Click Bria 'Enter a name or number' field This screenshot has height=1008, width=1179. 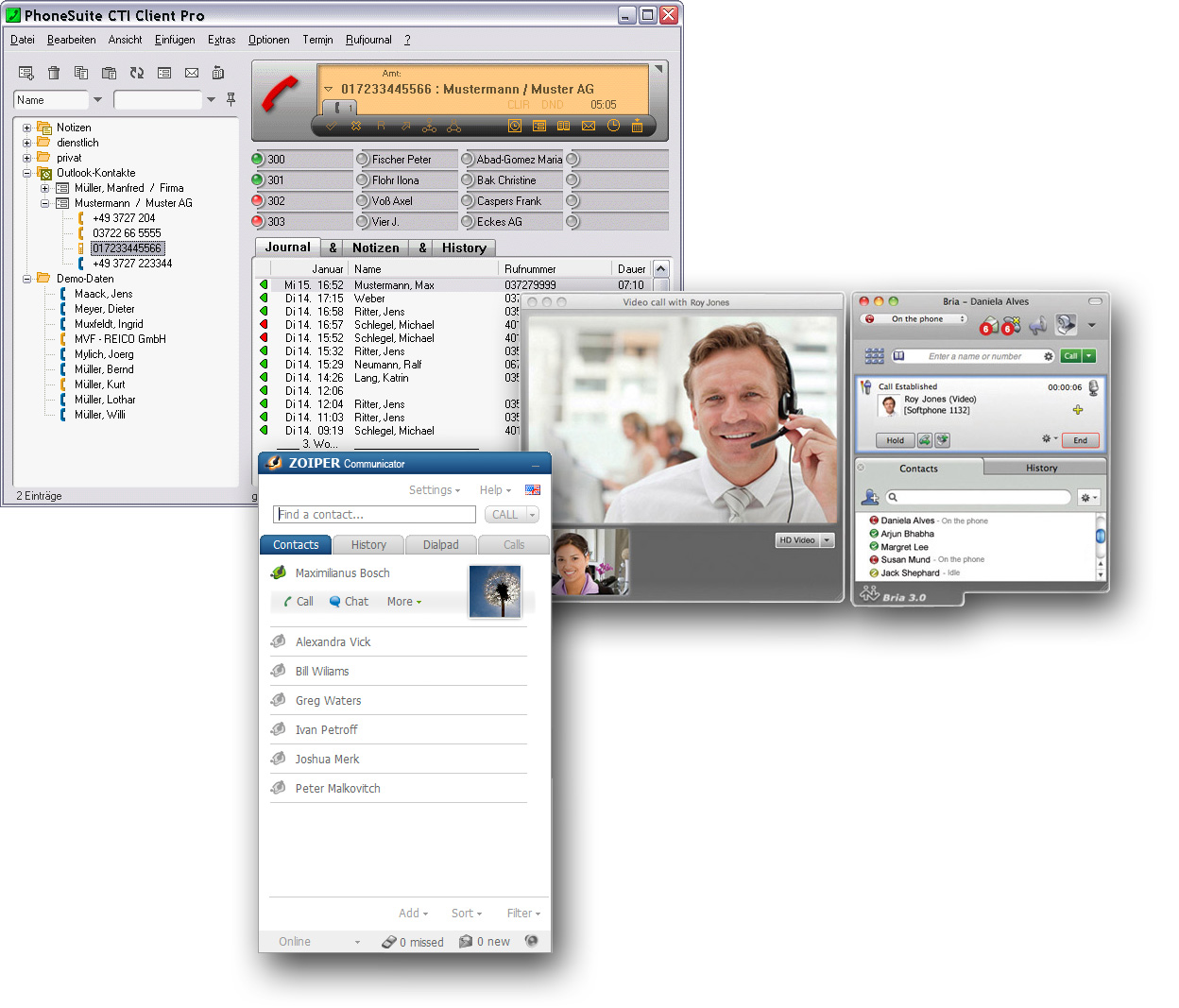[974, 356]
